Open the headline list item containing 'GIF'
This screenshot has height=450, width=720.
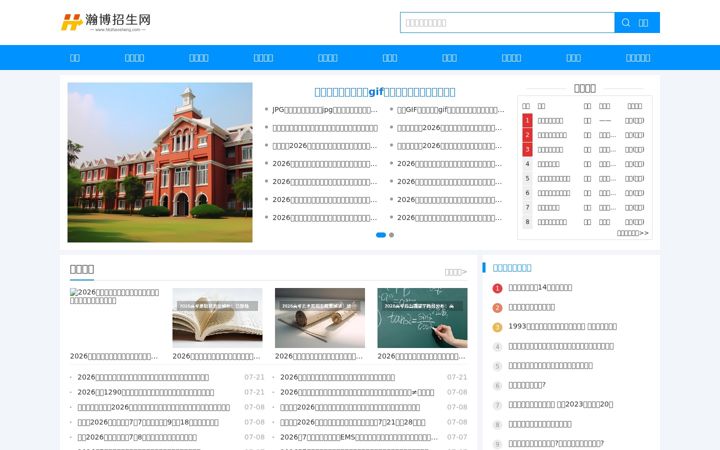click(450, 110)
